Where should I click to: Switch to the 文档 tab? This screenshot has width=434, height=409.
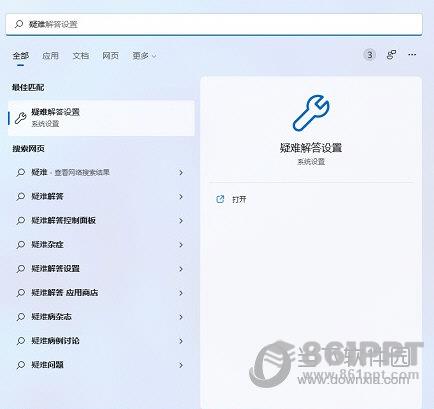coord(81,56)
